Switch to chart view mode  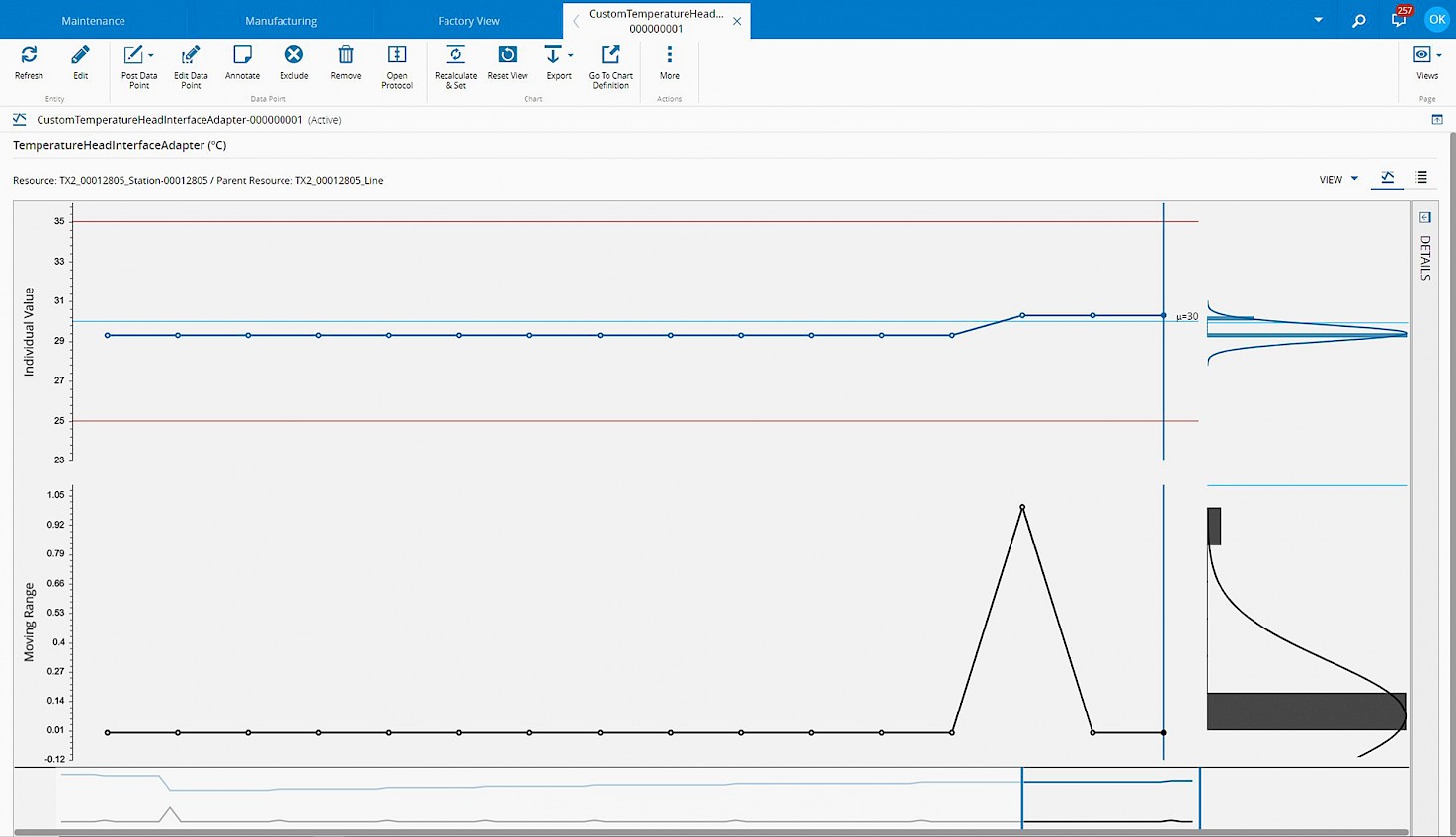click(1388, 178)
